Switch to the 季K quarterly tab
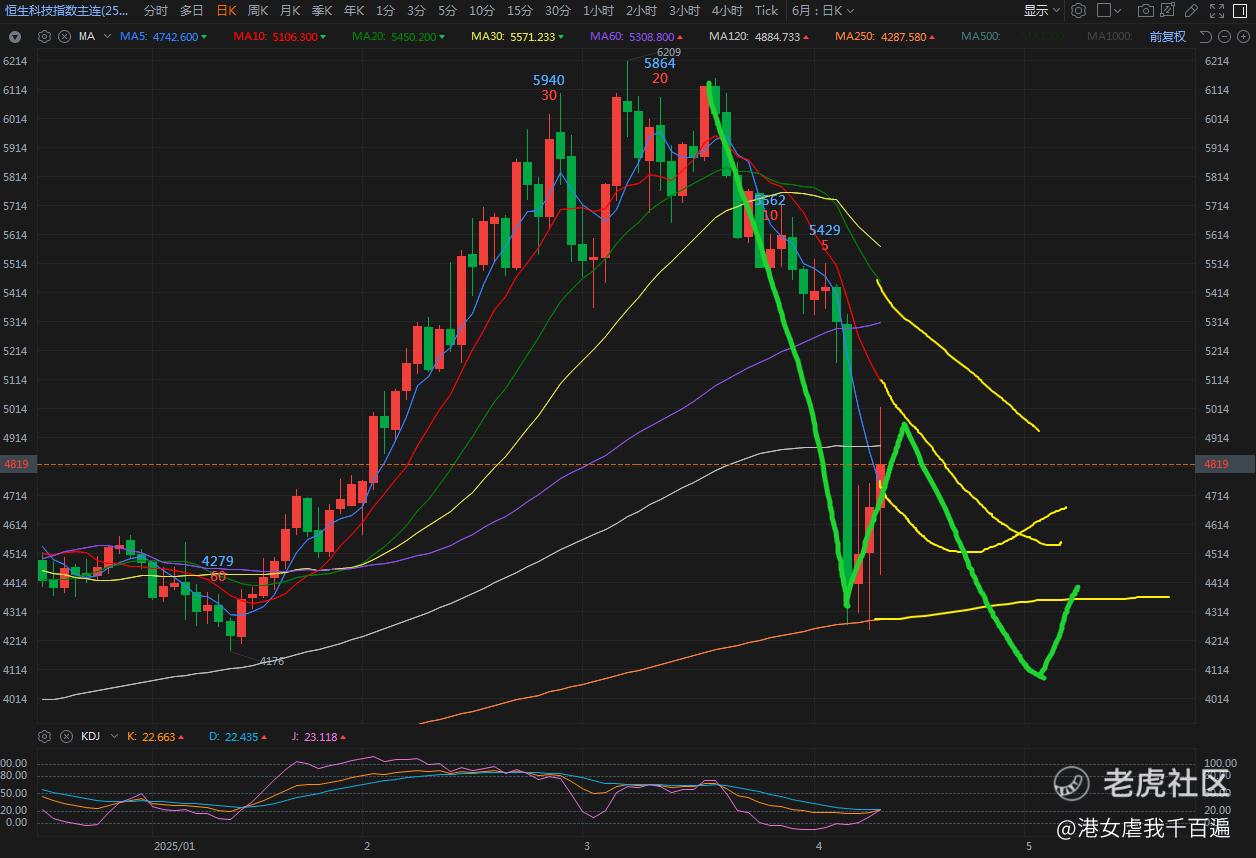The width and height of the screenshot is (1256, 858). [x=322, y=11]
